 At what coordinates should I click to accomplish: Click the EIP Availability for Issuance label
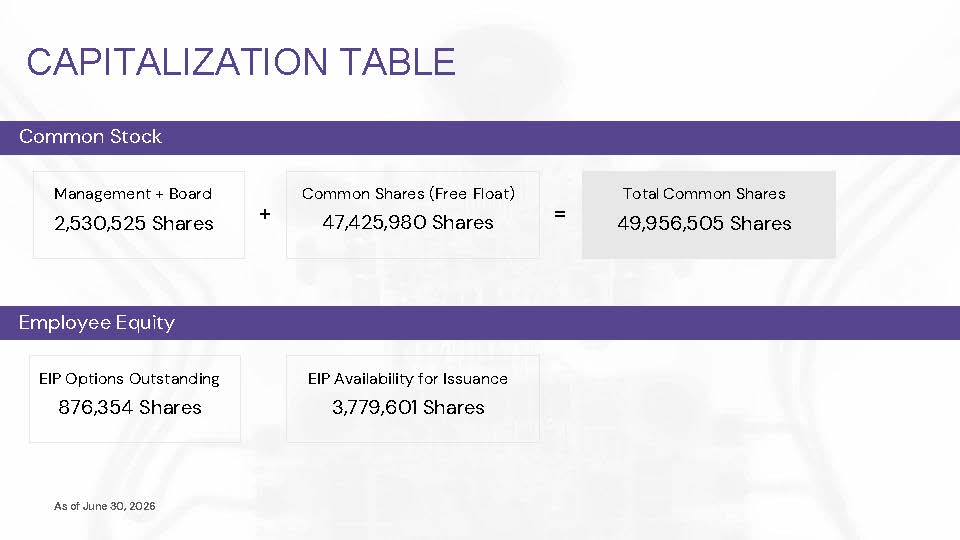pyautogui.click(x=408, y=379)
